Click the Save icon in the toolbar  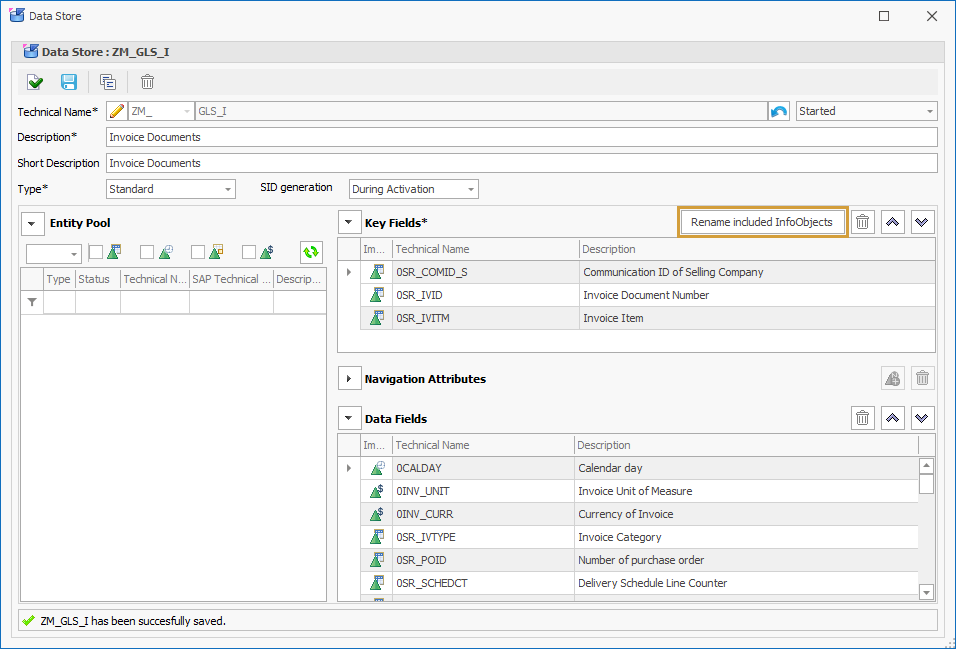tap(68, 81)
